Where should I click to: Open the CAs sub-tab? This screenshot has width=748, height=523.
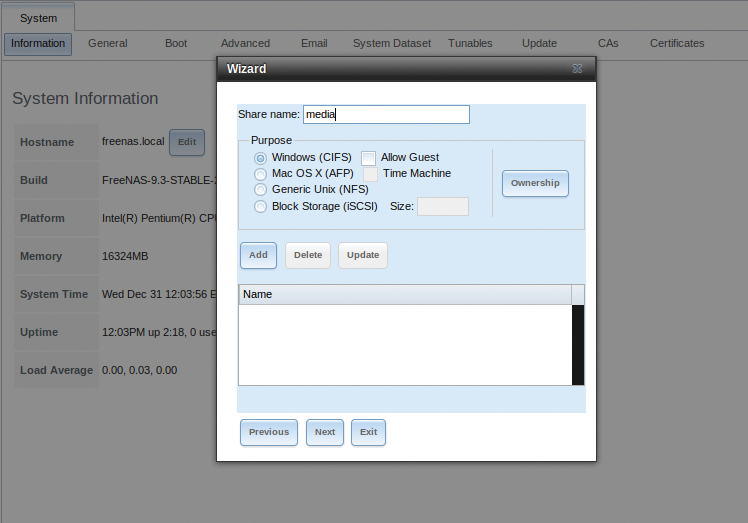tap(608, 43)
